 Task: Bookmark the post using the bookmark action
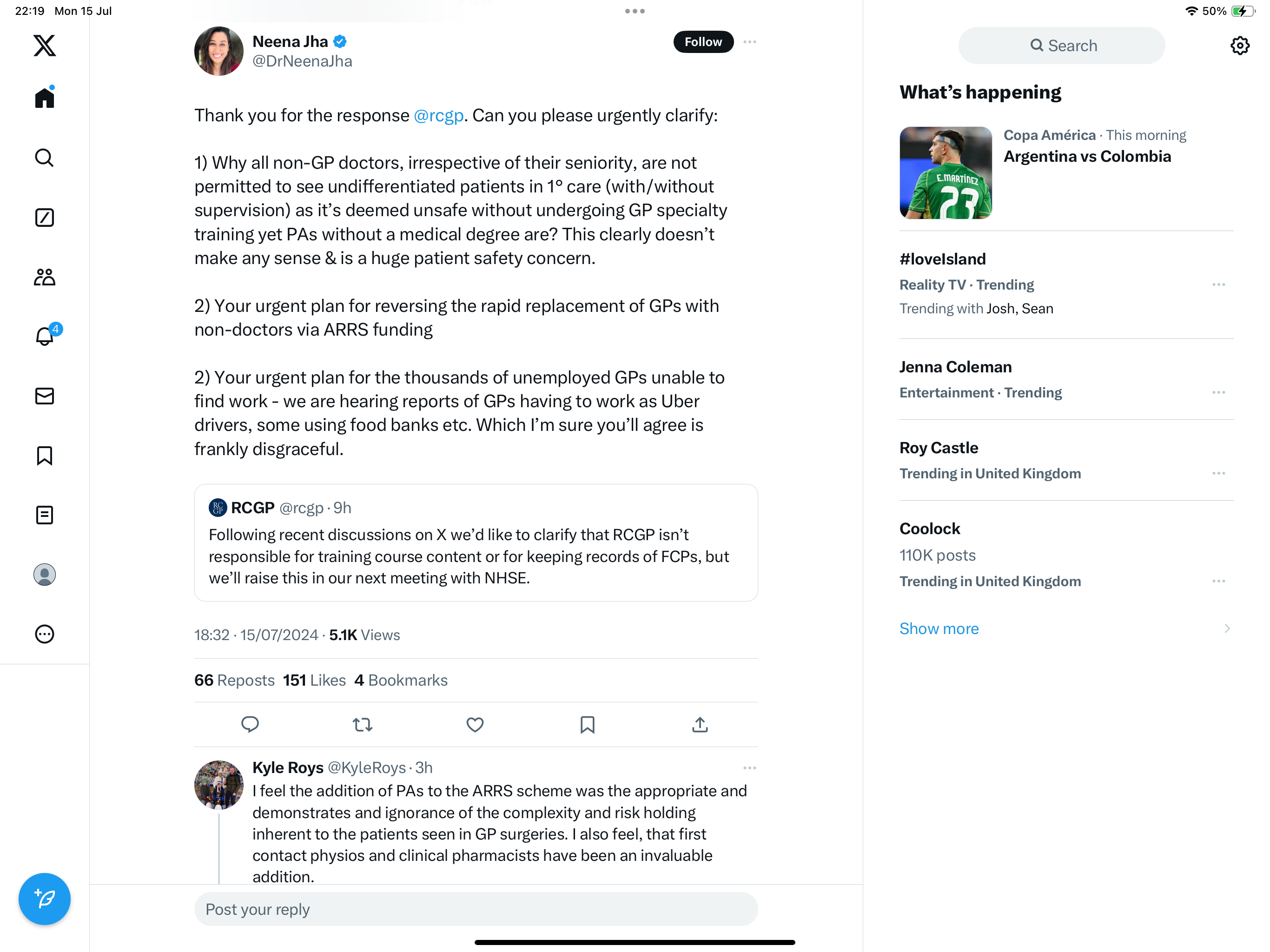(x=587, y=725)
